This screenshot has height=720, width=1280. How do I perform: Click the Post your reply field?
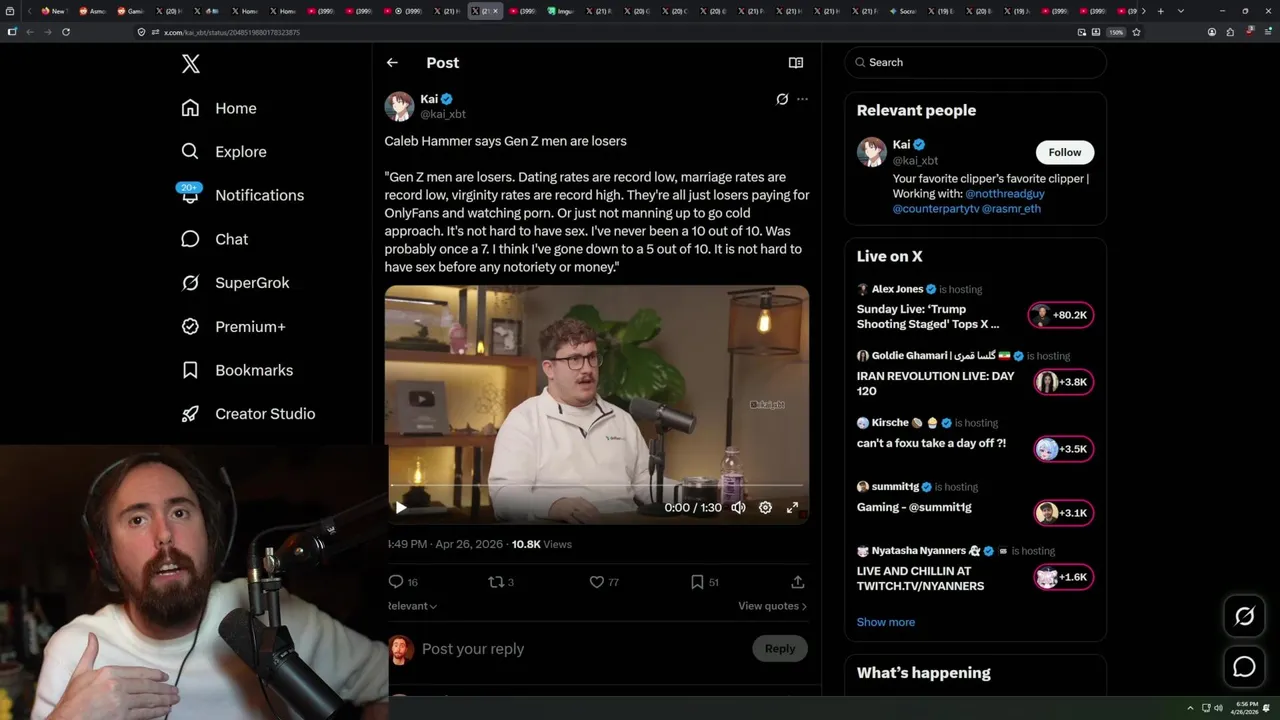(580, 649)
